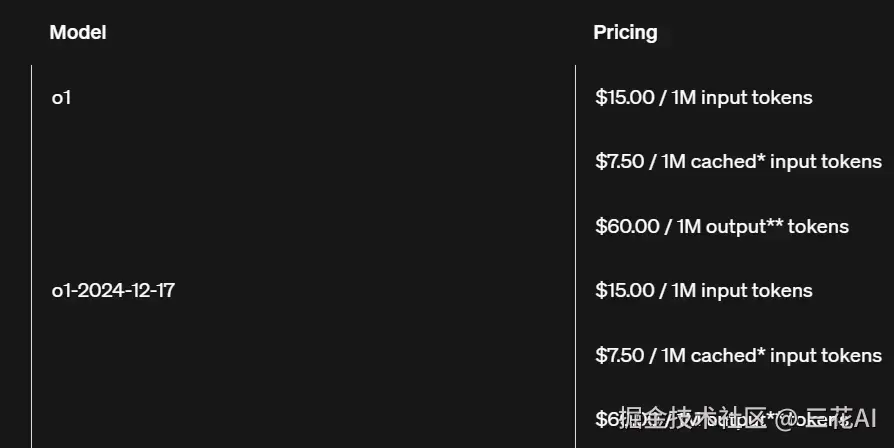Click the vertical line left of Model column
The width and height of the screenshot is (894, 448).
[x=31, y=256]
